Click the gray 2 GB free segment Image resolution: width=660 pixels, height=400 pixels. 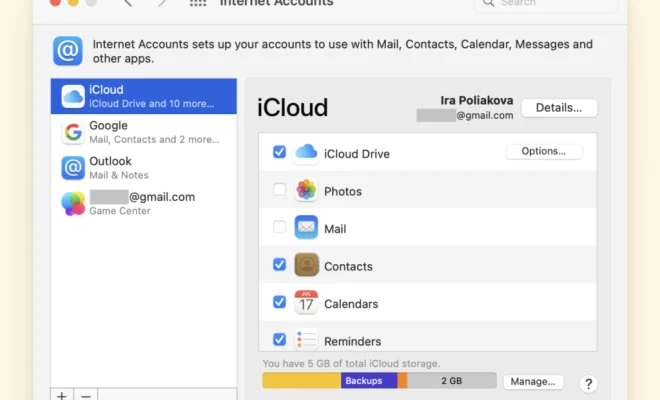452,381
